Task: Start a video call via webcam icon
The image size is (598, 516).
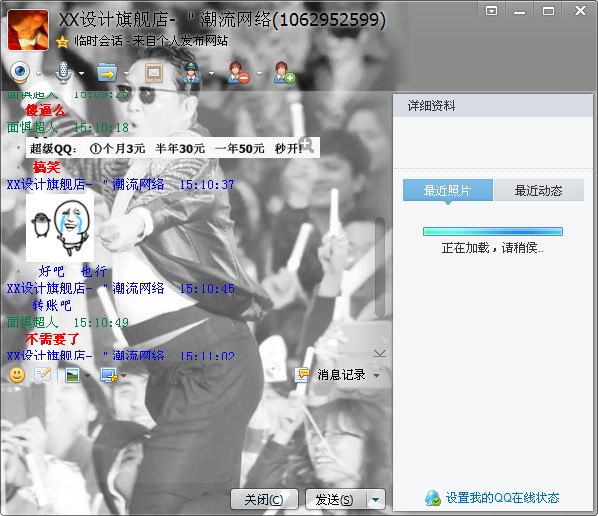Action: [20, 72]
